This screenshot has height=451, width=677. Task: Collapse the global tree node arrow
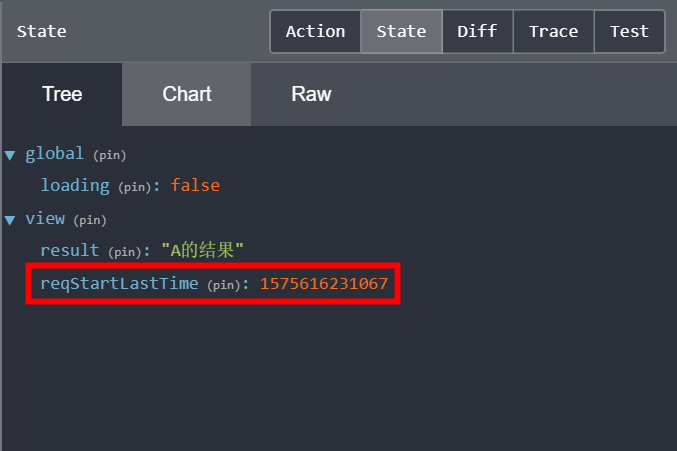point(10,155)
